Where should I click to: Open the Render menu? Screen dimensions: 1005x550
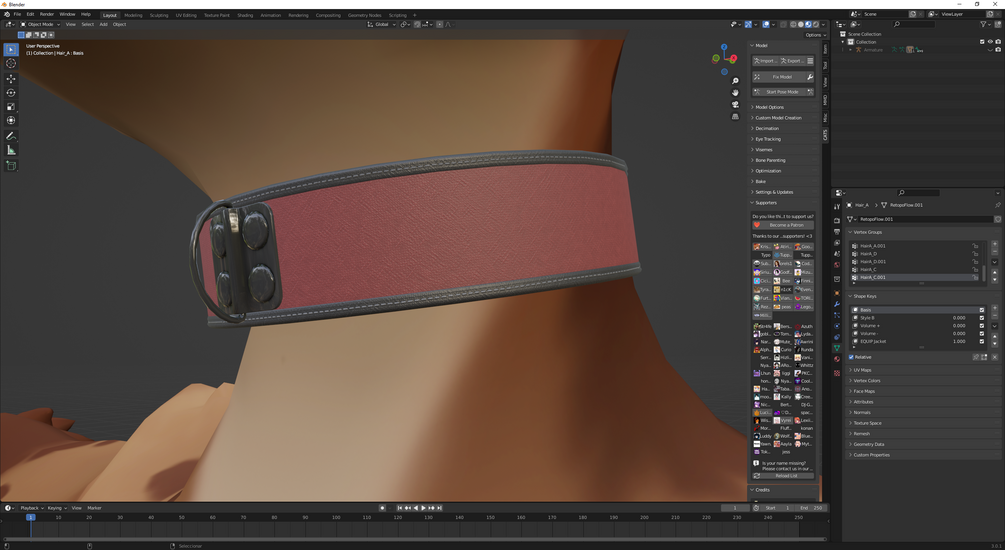[x=47, y=14]
